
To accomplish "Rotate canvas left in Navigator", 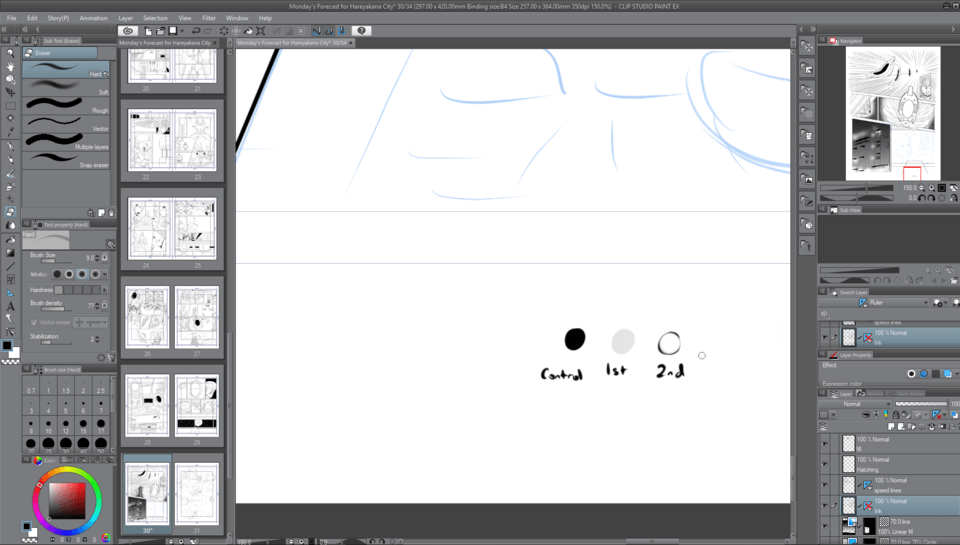I will (x=922, y=198).
